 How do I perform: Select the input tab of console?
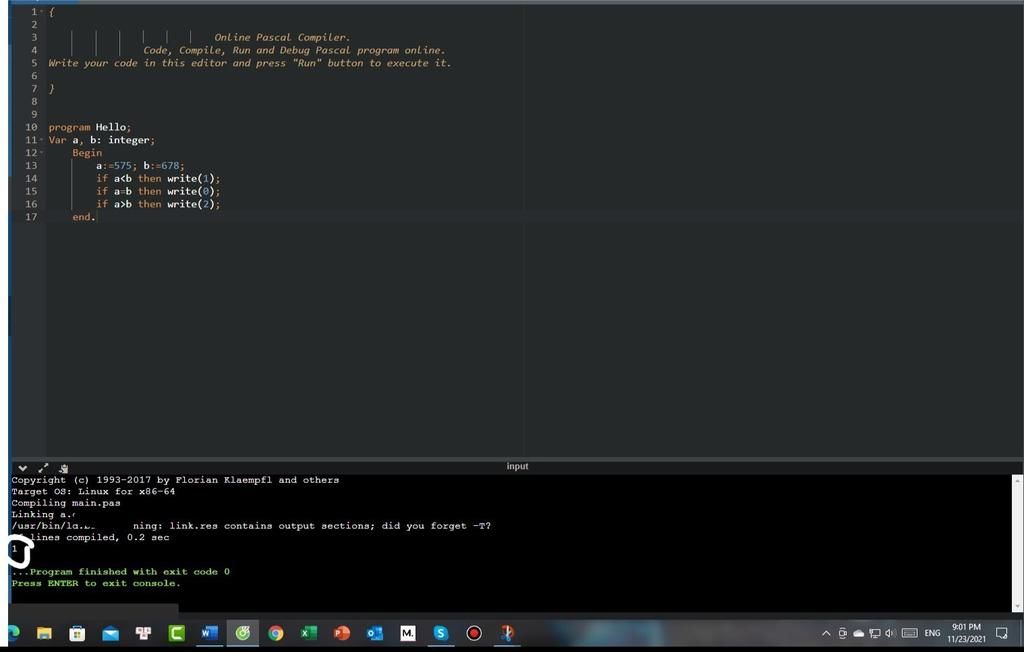coord(517,466)
